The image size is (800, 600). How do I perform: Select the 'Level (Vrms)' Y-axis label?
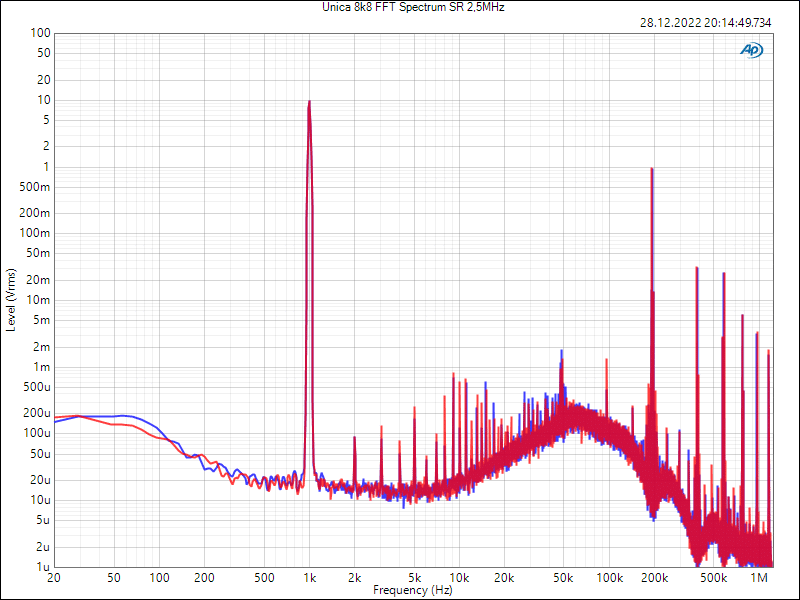pyautogui.click(x=11, y=300)
